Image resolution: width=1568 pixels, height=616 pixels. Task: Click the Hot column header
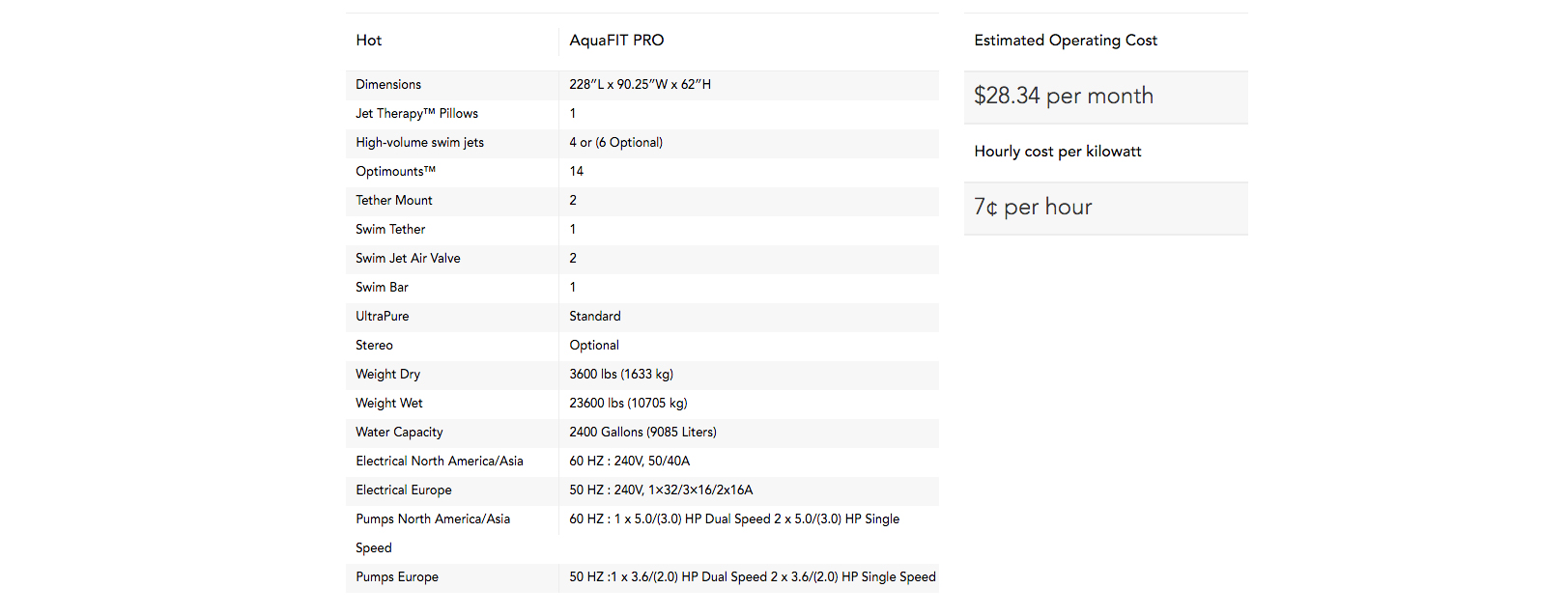[369, 41]
